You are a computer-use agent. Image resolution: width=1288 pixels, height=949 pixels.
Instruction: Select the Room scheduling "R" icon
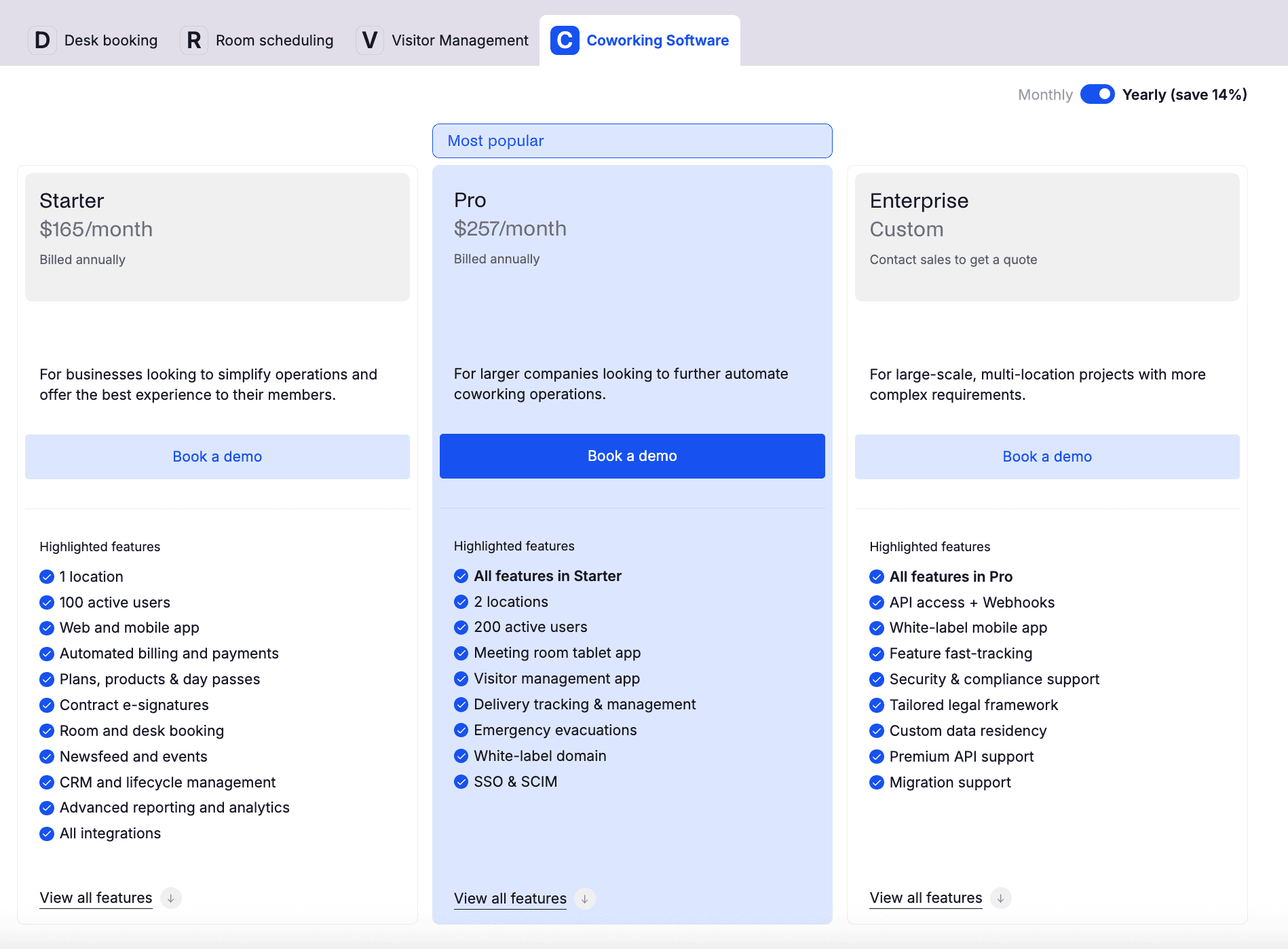tap(193, 40)
